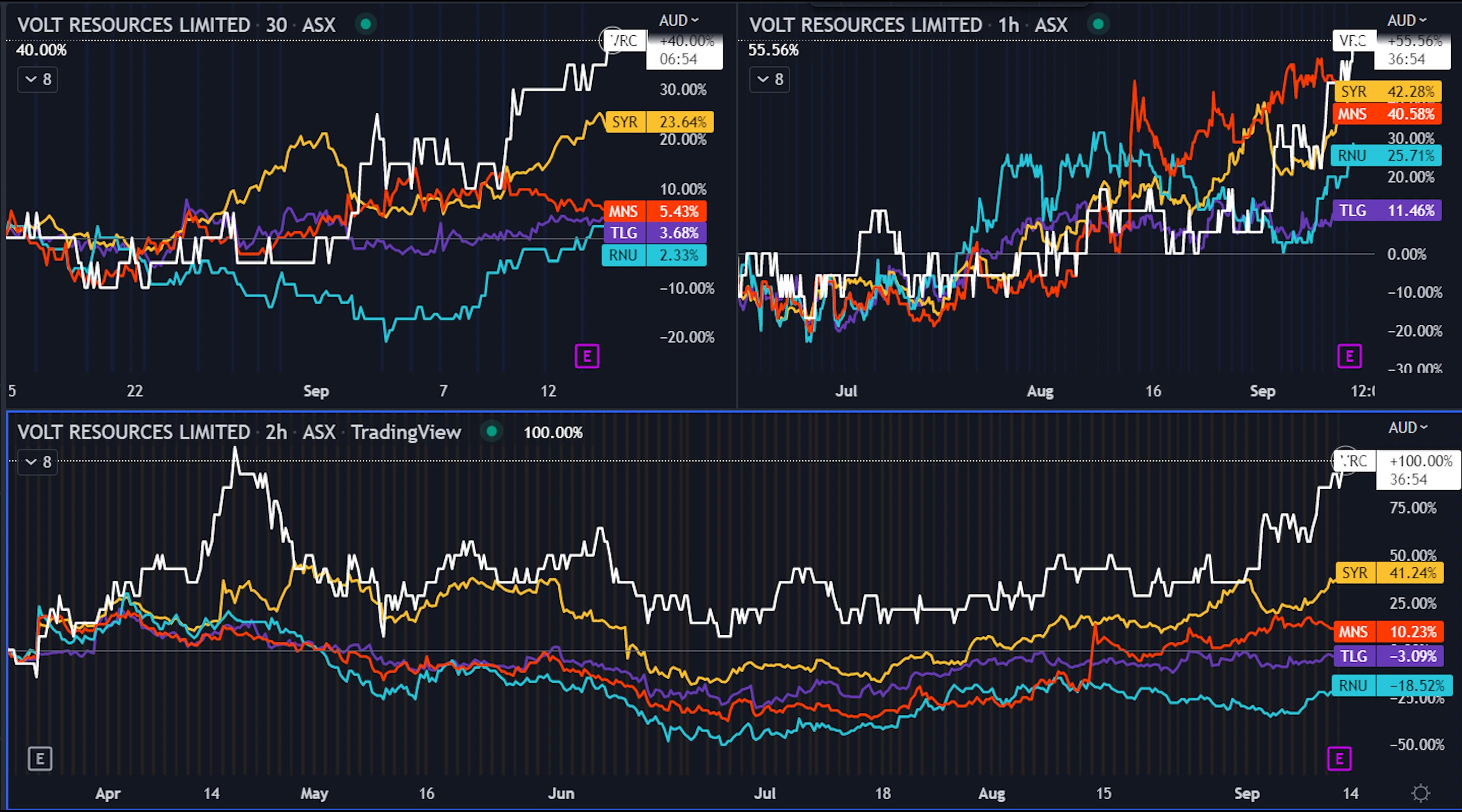Expand the 8 indicators legend in 2h chart

pos(37,462)
